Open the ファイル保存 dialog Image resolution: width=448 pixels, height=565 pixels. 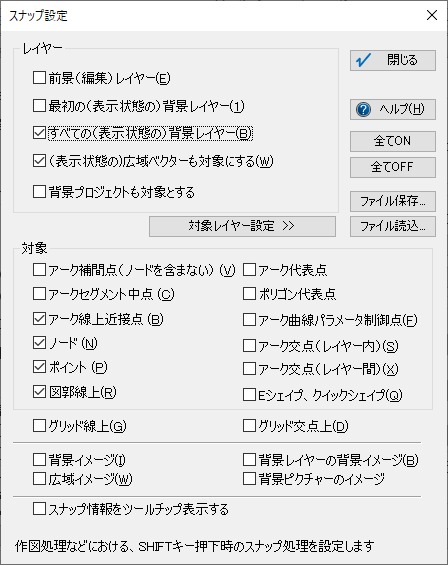392,201
